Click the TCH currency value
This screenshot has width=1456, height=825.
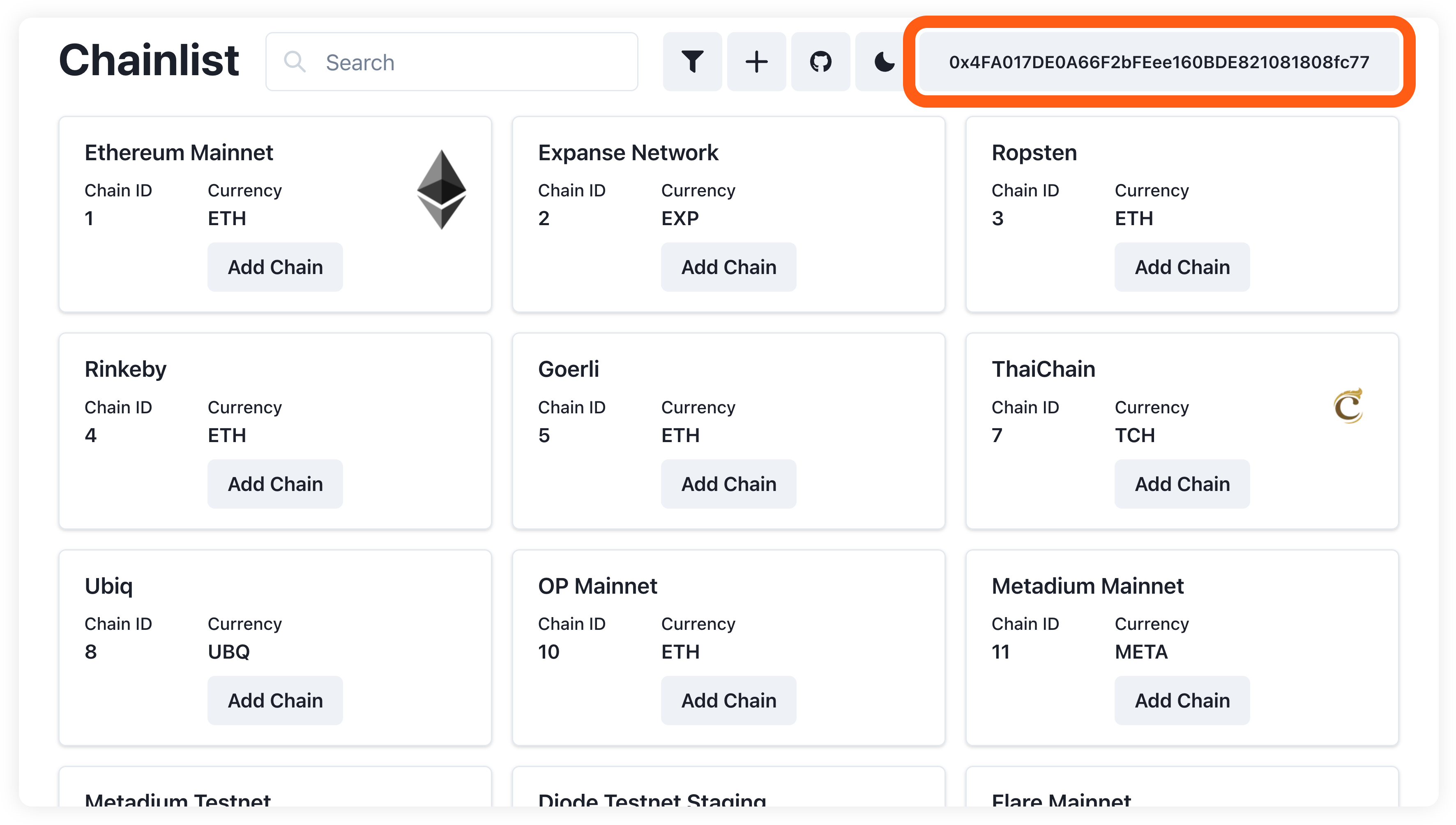click(x=1135, y=435)
